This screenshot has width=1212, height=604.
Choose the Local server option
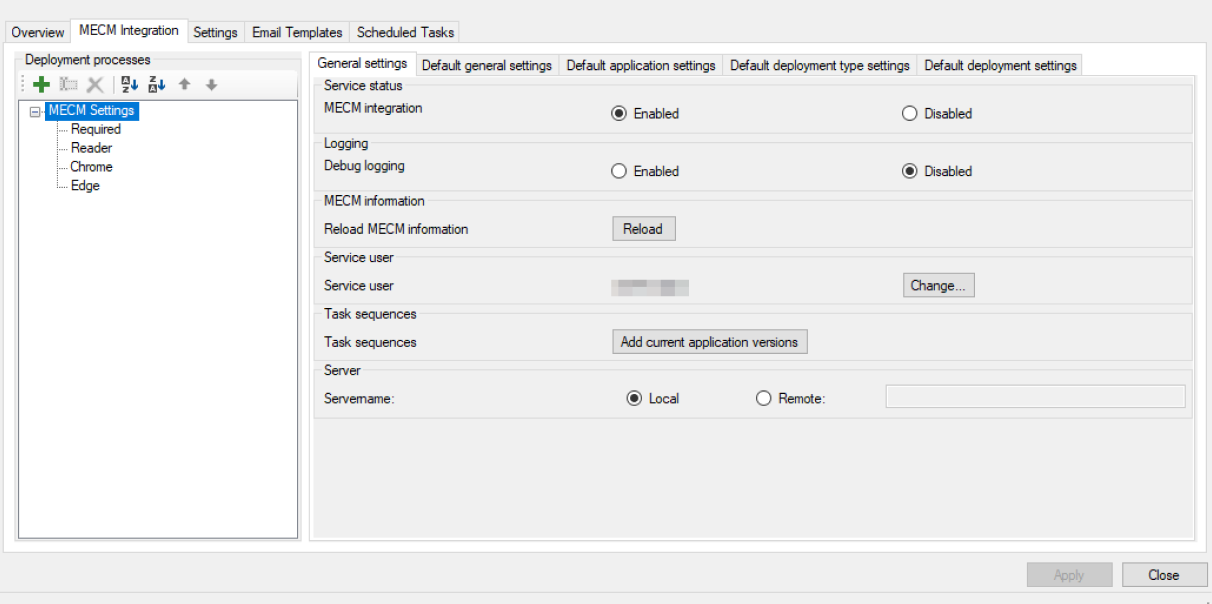[x=653, y=398]
